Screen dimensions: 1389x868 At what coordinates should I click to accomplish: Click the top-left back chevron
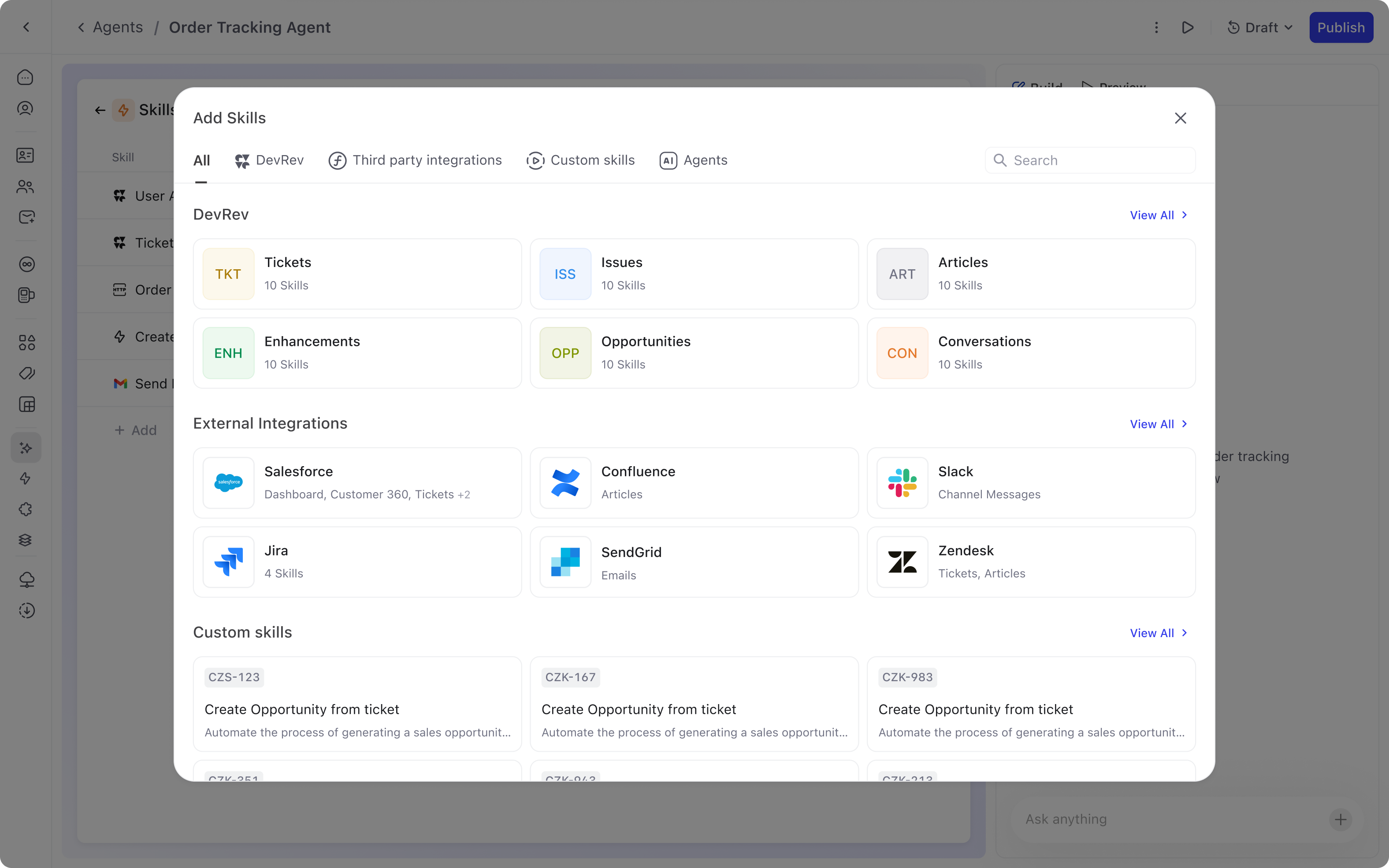point(26,27)
